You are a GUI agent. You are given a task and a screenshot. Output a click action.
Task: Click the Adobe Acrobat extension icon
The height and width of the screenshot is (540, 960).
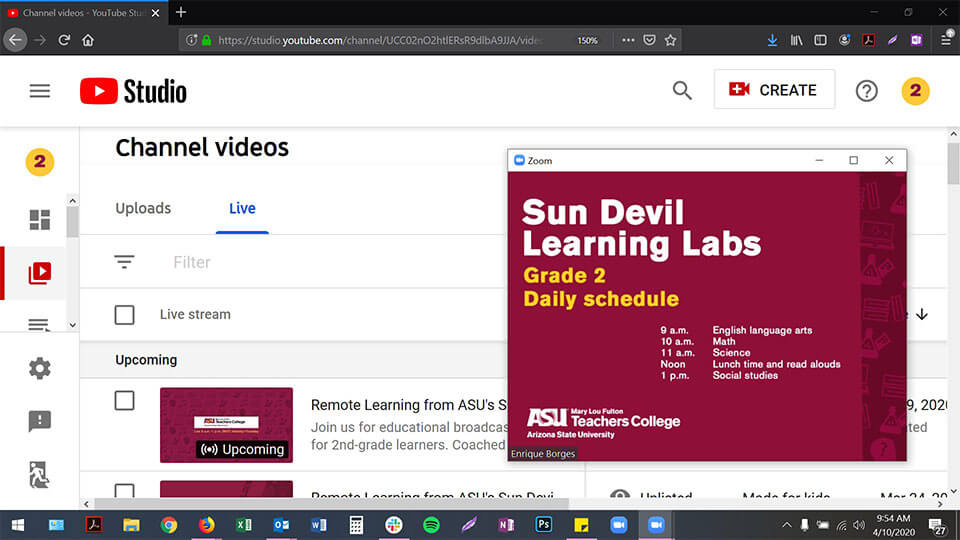[868, 40]
